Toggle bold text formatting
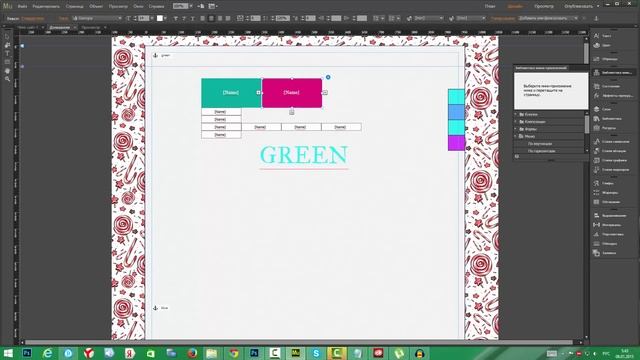 point(176,18)
